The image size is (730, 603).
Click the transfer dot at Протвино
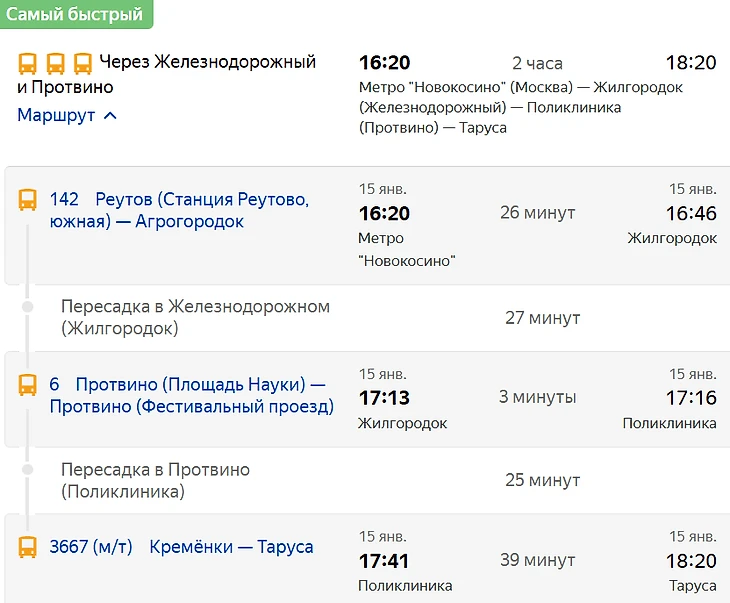coord(28,469)
